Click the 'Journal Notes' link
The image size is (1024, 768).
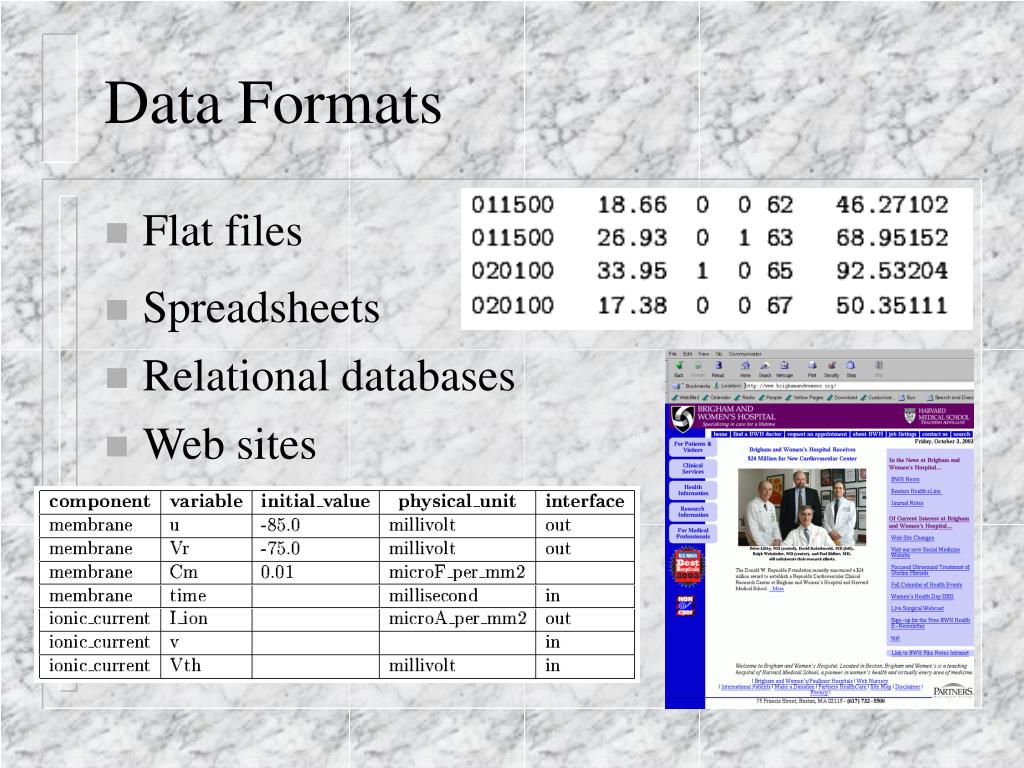click(x=907, y=504)
